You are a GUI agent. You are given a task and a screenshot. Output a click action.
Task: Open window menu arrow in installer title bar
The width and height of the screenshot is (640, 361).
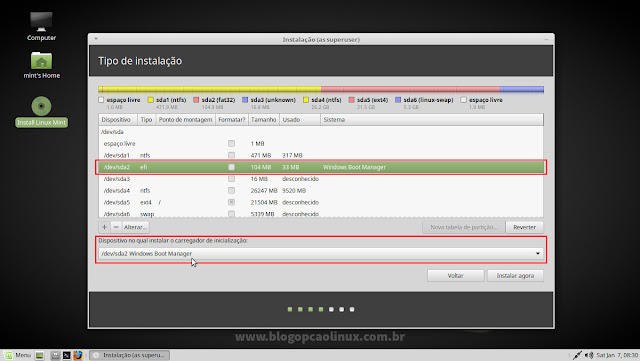click(96, 39)
